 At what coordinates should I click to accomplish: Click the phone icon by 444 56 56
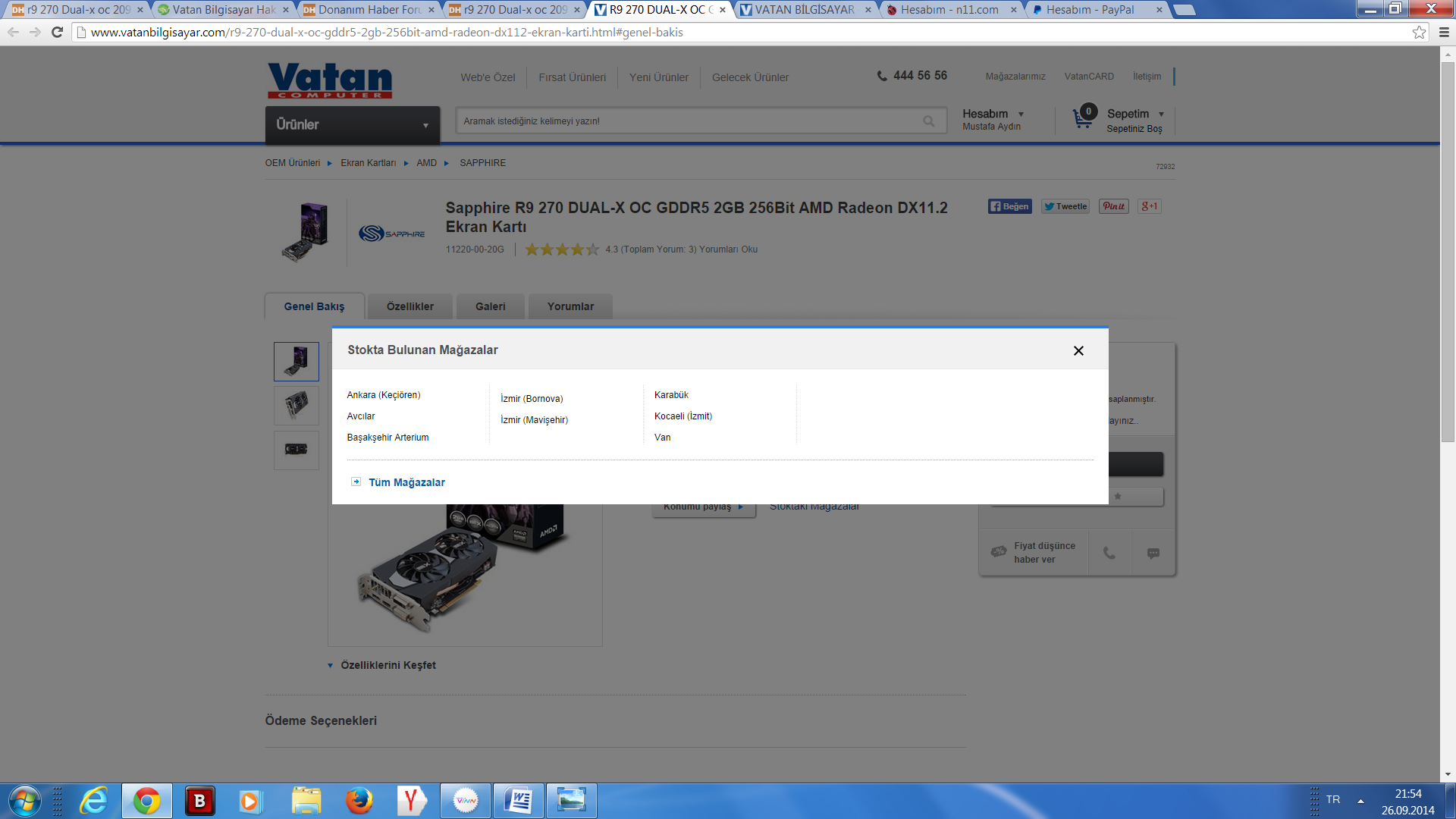click(882, 76)
